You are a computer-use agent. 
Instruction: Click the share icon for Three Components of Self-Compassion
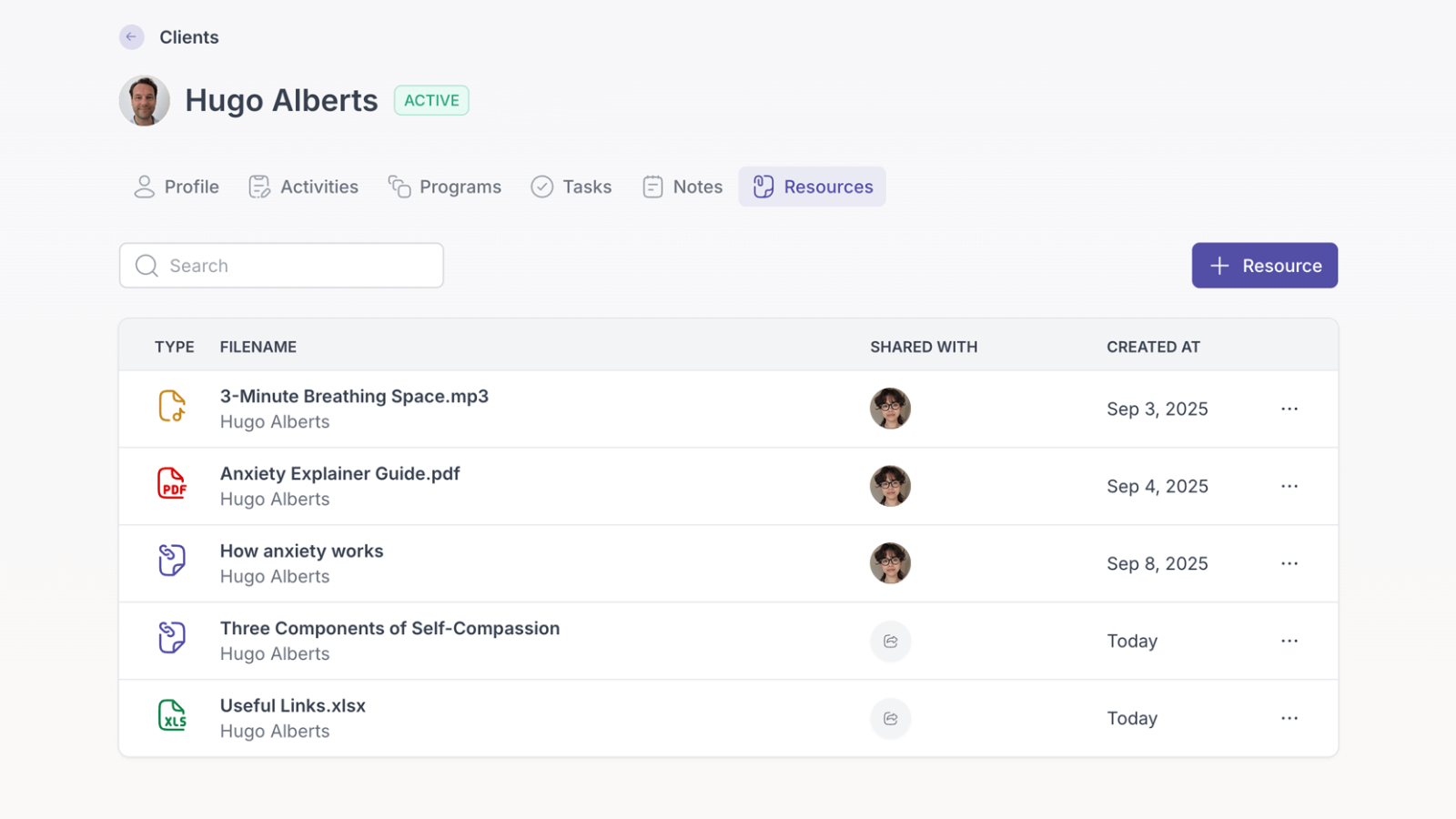[x=890, y=642]
